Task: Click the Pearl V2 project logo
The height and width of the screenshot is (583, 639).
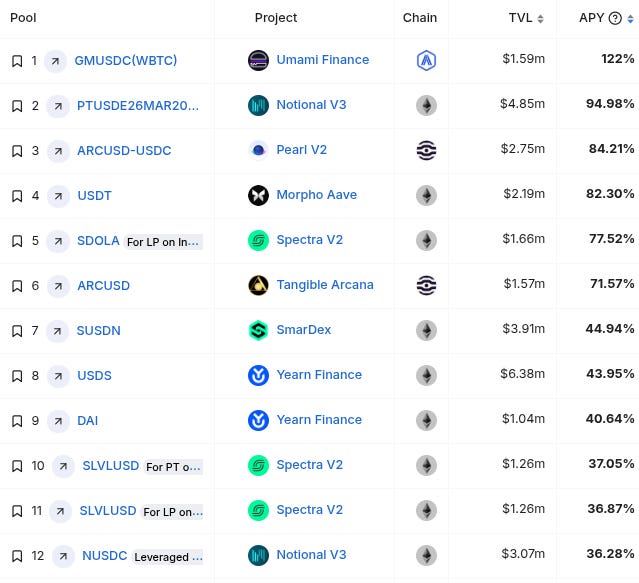Action: coord(258,150)
